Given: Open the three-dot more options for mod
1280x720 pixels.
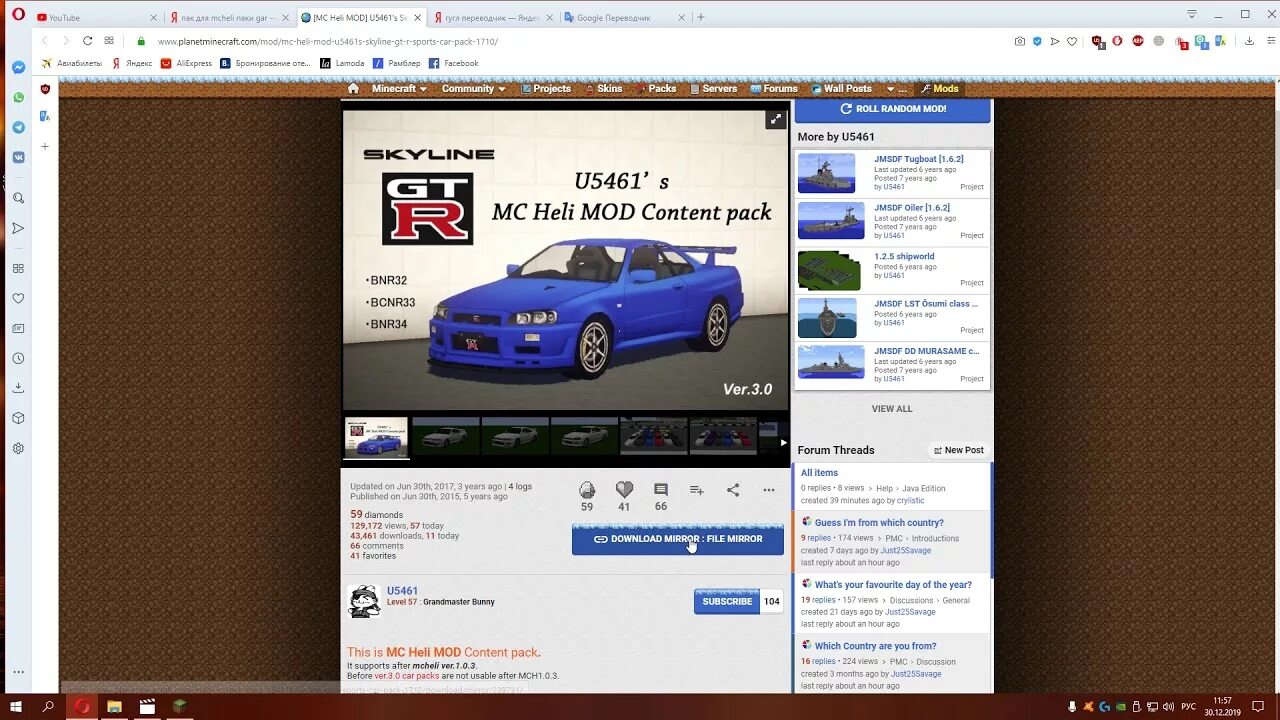Looking at the screenshot, I should [x=769, y=490].
